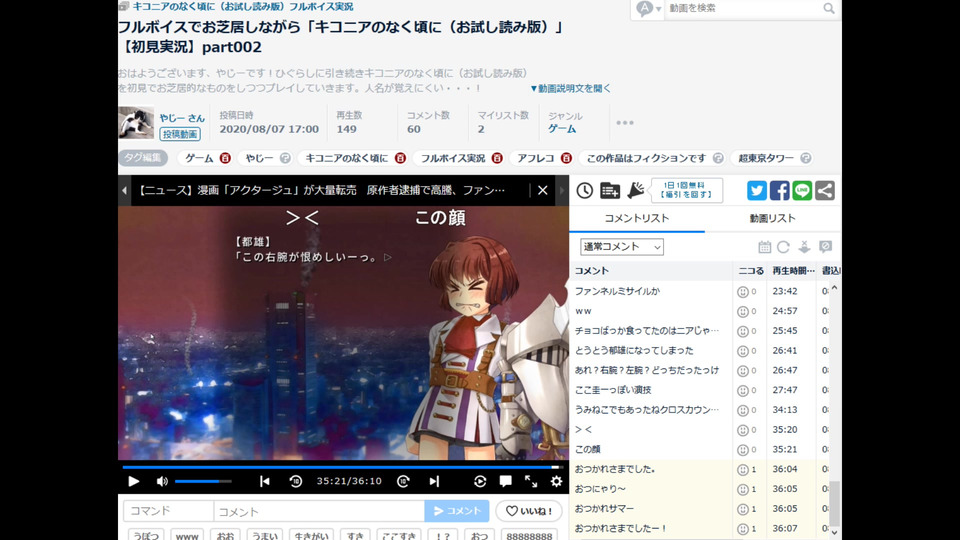Open the キコニアのなく頃に tag
This screenshot has height=540, width=960.
347,158
